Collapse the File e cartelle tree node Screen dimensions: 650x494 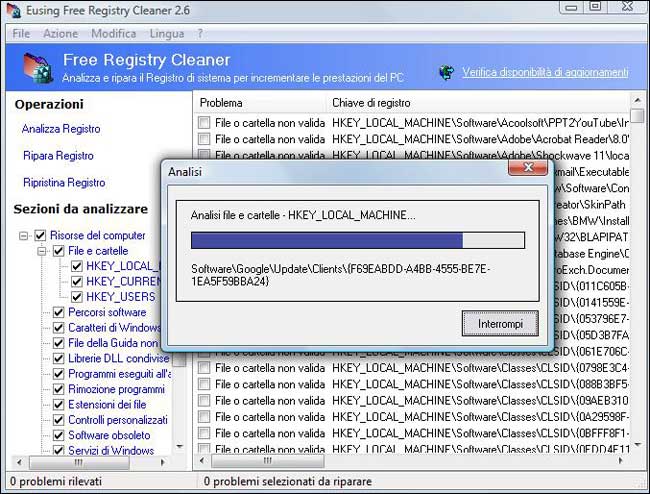[42, 251]
